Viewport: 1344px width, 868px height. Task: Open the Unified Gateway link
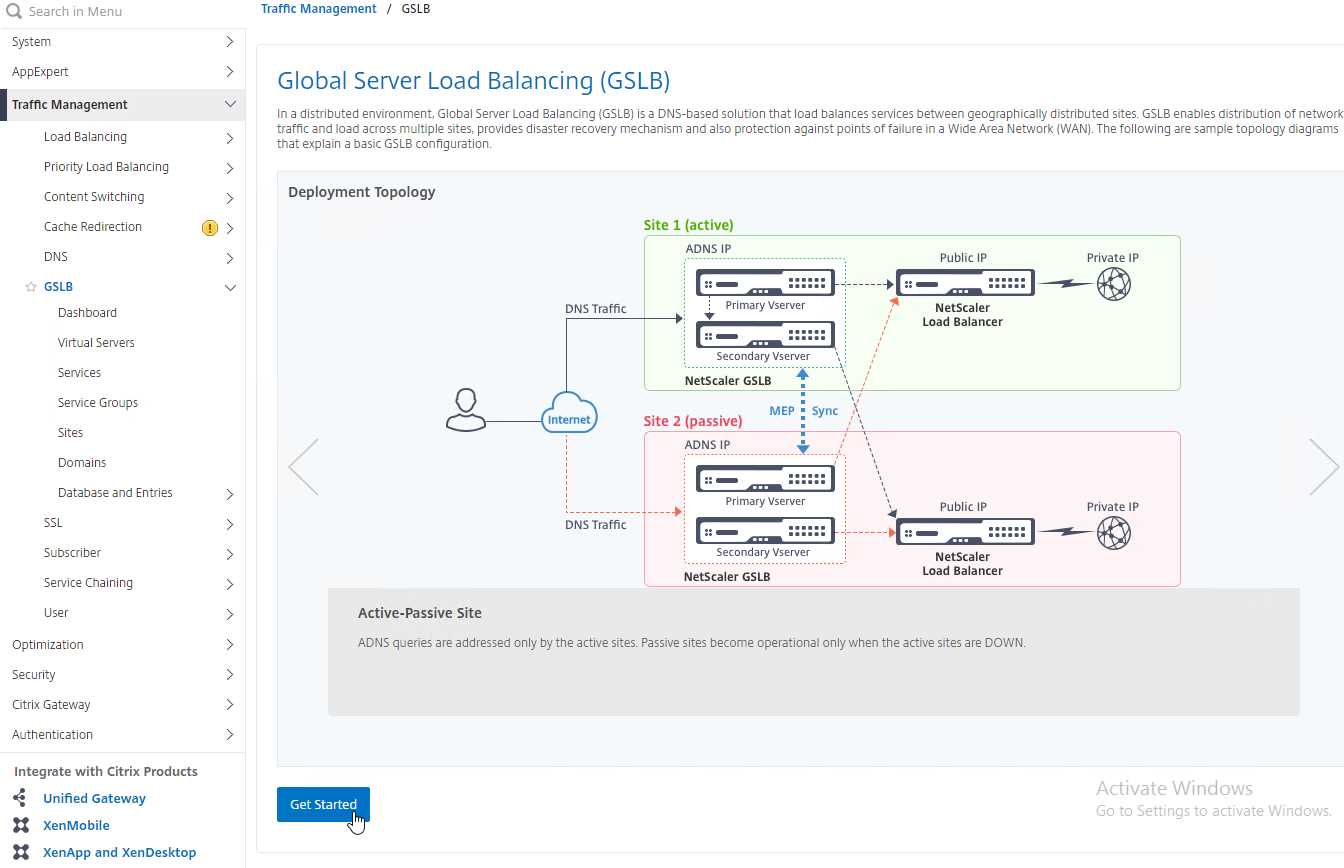tap(94, 799)
